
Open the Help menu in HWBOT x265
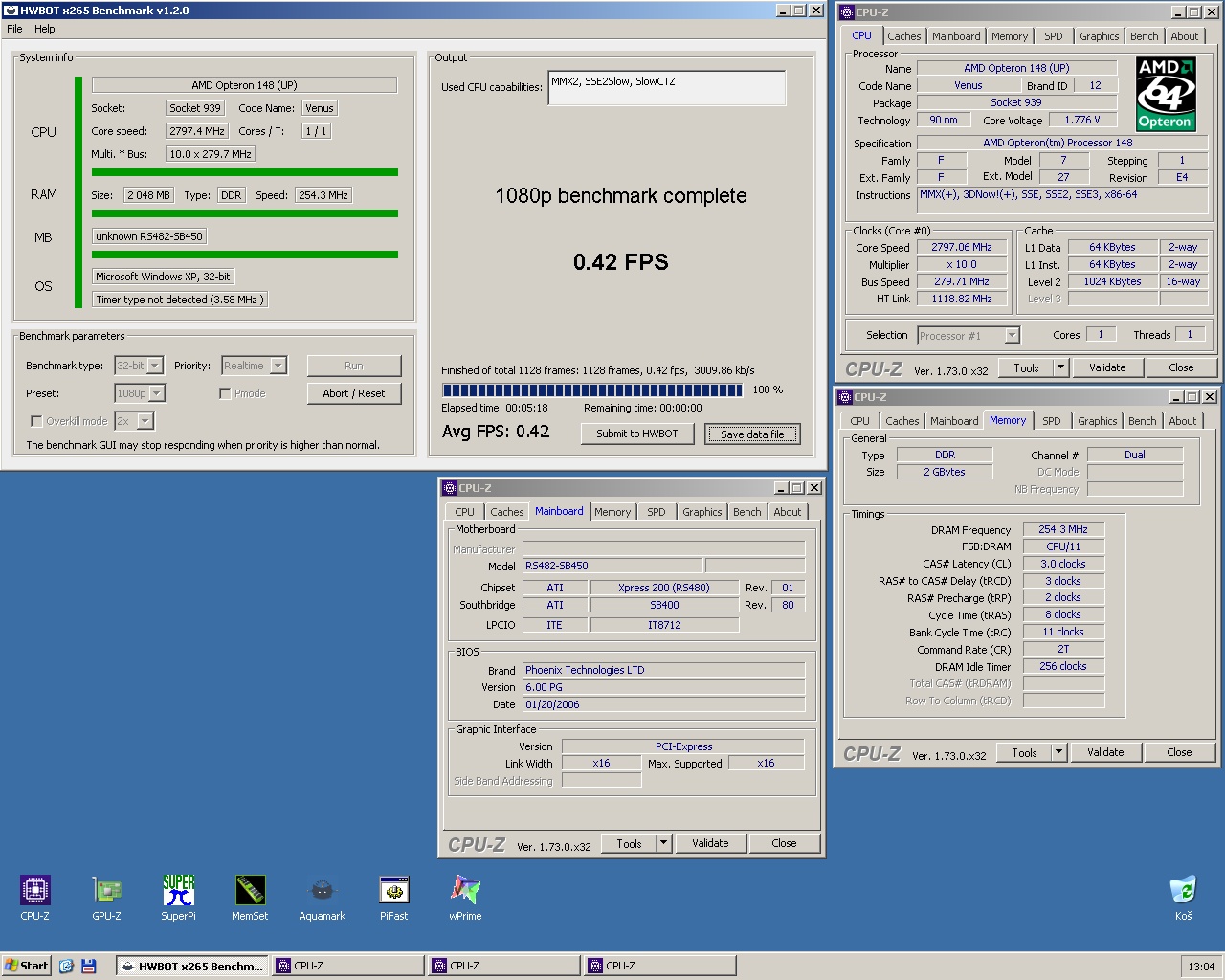point(45,29)
